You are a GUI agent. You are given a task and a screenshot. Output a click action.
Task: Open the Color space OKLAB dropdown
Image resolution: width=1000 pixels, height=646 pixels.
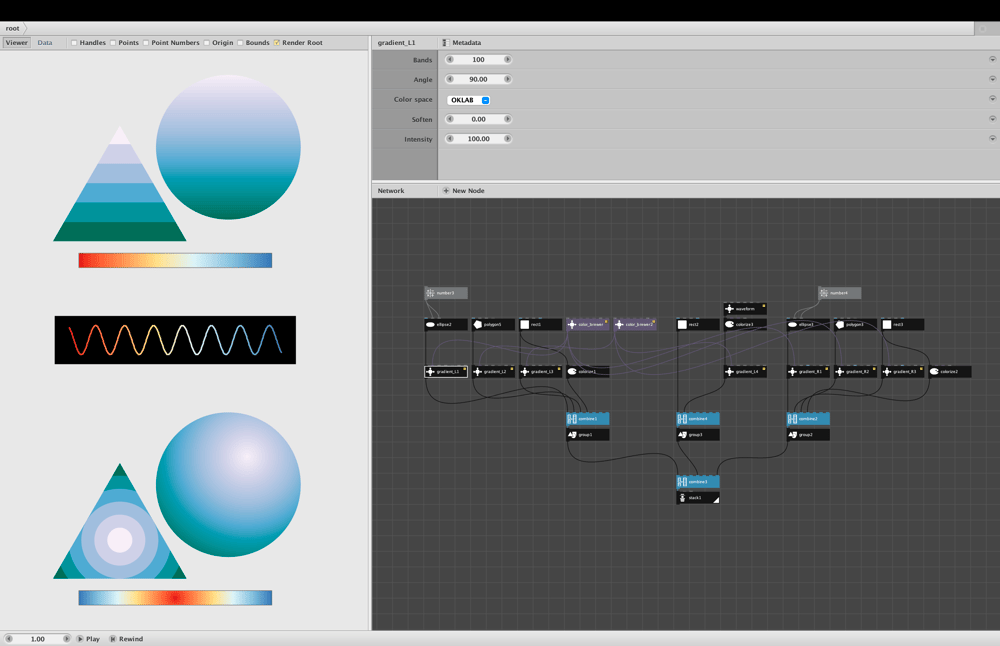click(x=469, y=100)
